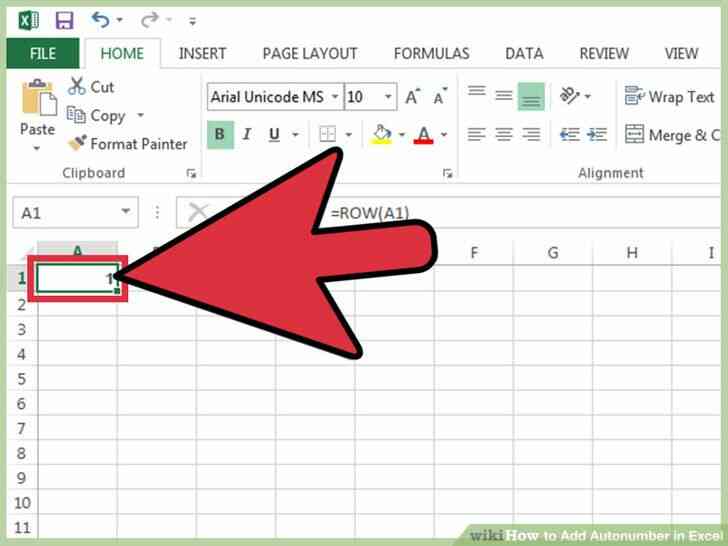Click the Paste clipboard icon
The width and height of the screenshot is (728, 546).
(x=39, y=97)
